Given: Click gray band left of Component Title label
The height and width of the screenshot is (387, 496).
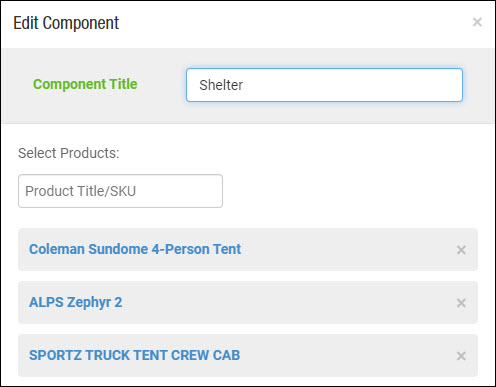Looking at the screenshot, I should click(x=17, y=85).
